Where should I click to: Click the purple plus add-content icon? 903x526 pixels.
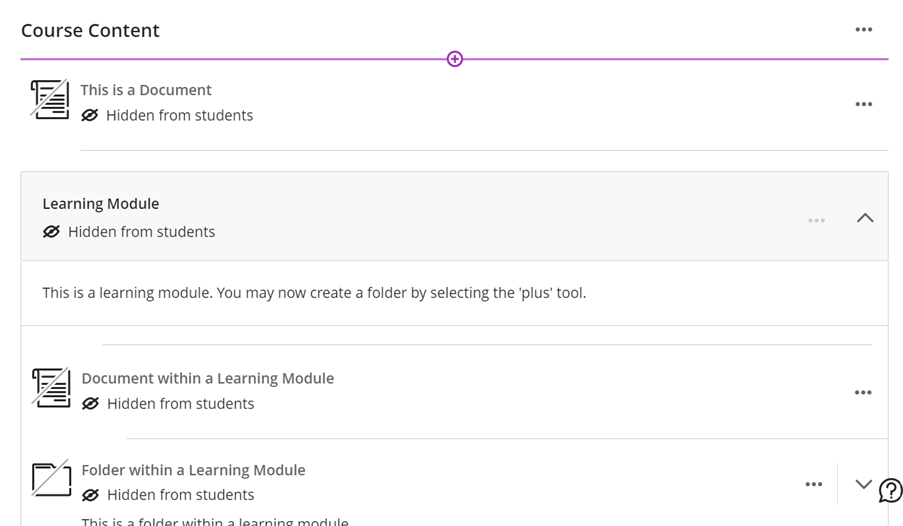click(455, 59)
